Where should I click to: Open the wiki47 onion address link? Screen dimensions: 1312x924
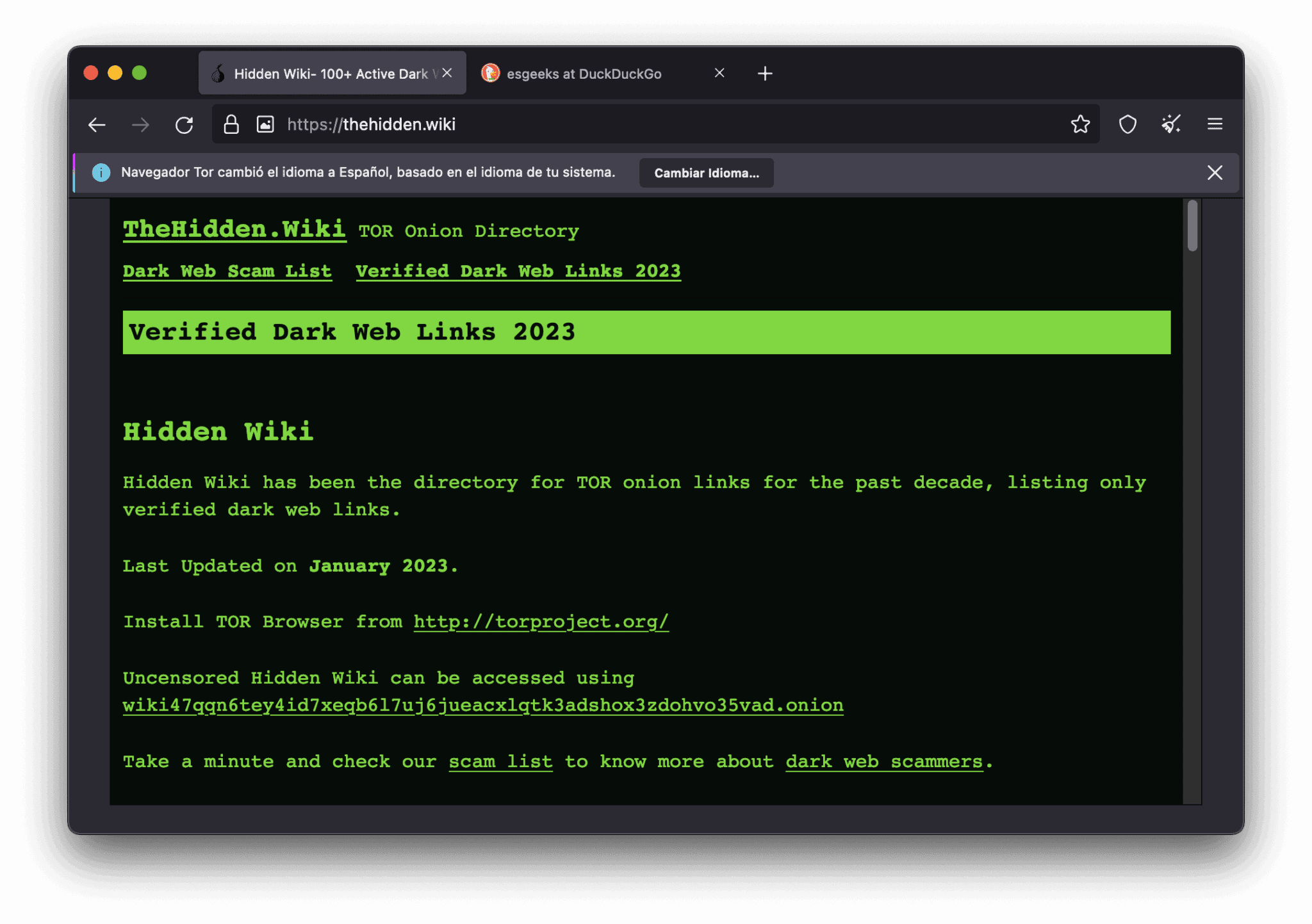tap(483, 706)
